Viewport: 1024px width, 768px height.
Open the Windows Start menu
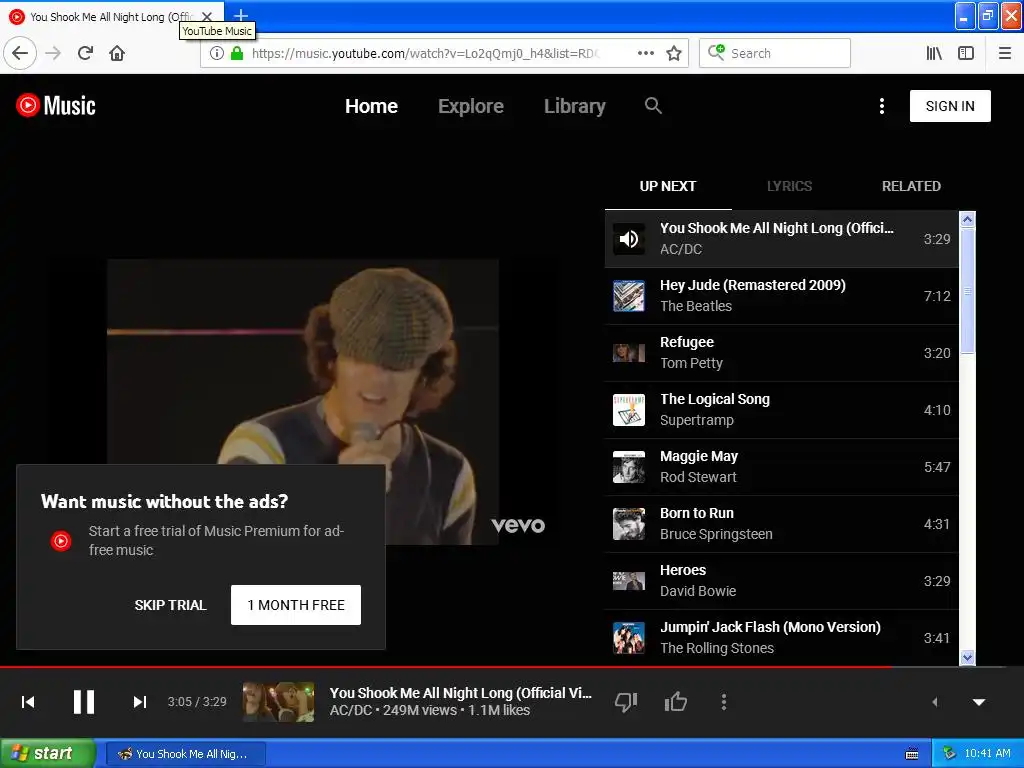coord(48,753)
